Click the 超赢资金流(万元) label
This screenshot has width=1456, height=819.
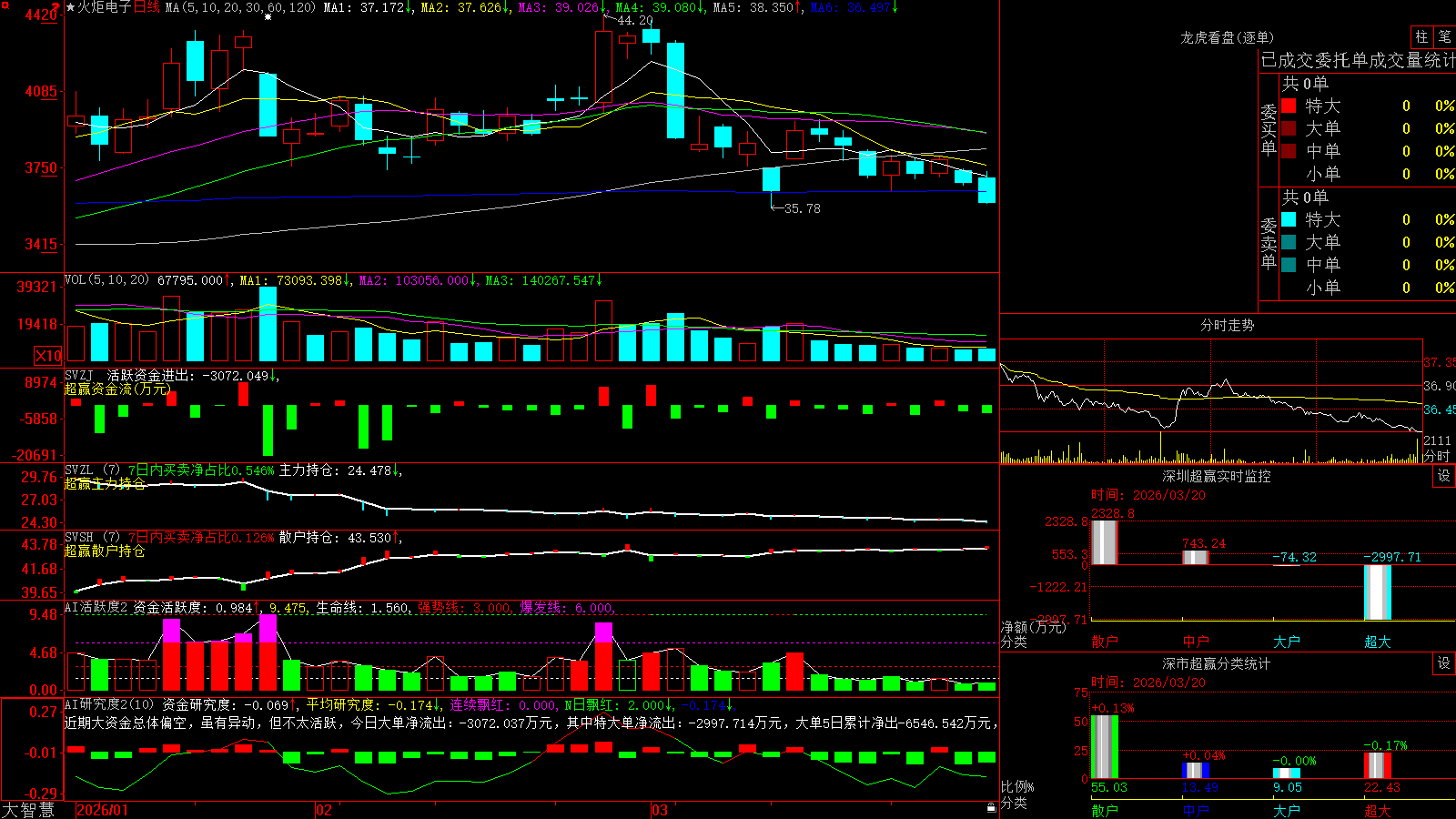(117, 389)
